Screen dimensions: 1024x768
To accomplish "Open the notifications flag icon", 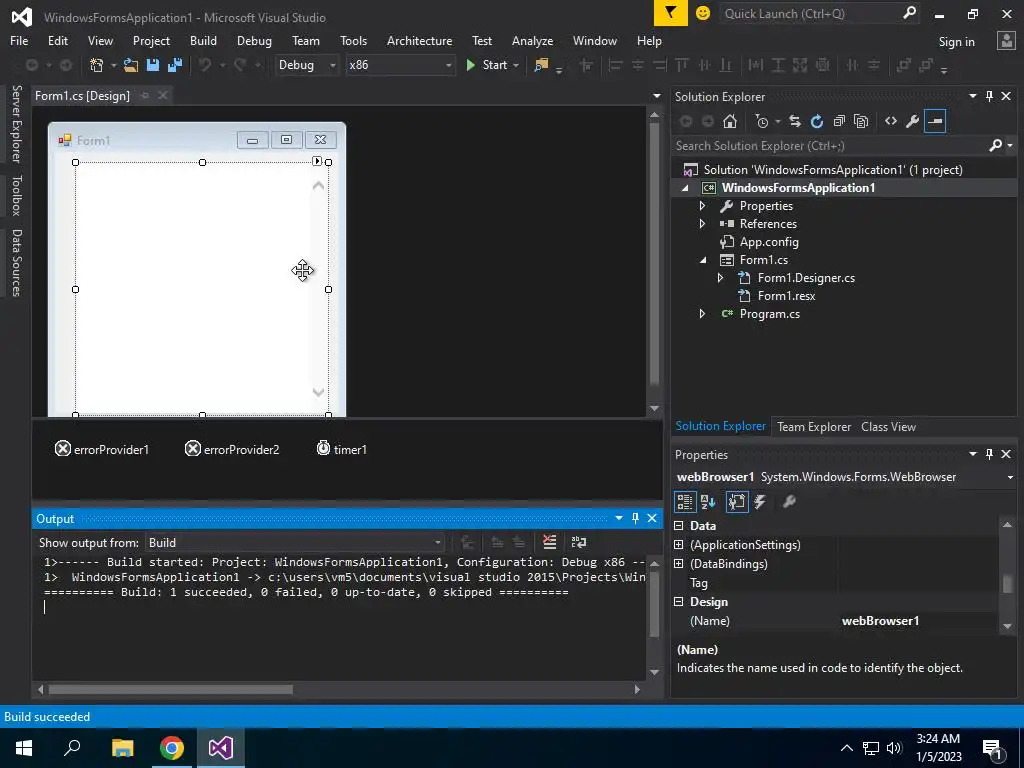I will point(671,13).
